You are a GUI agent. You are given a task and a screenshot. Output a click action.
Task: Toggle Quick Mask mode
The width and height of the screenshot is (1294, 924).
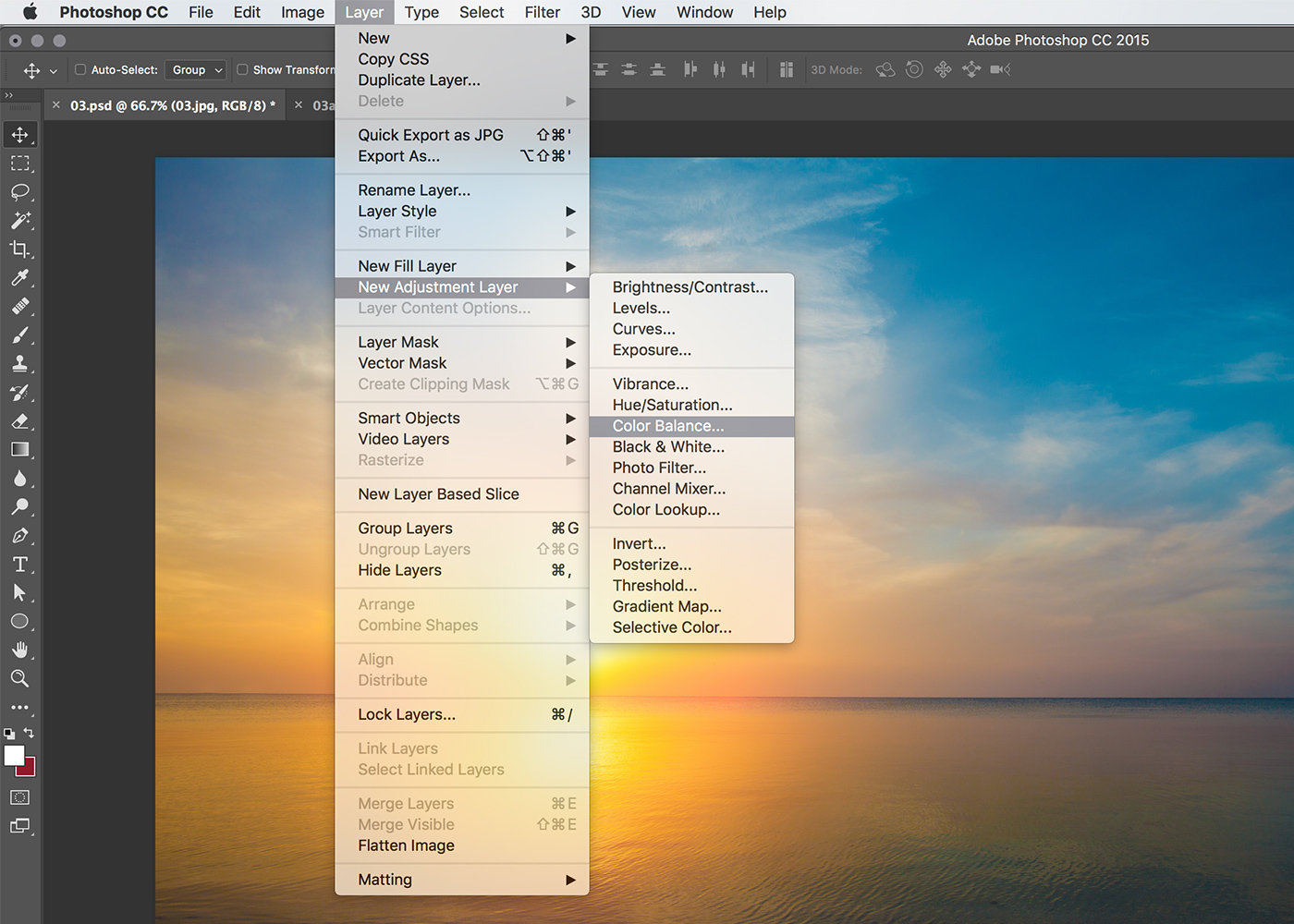click(20, 797)
